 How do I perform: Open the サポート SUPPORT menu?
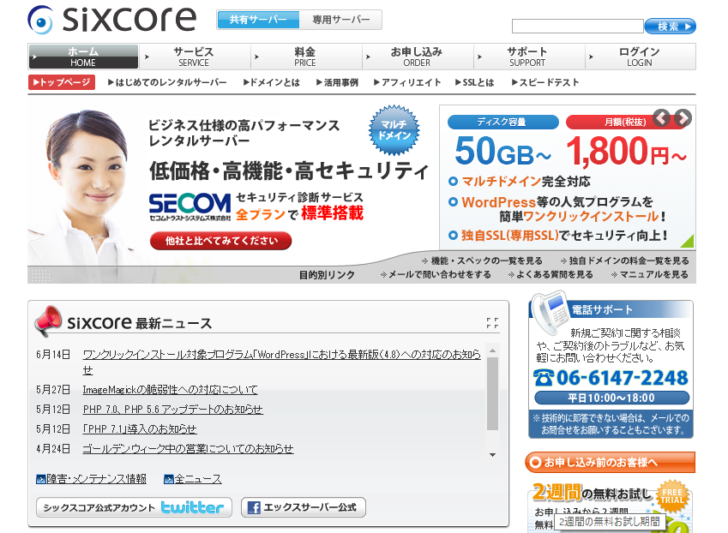[527, 57]
